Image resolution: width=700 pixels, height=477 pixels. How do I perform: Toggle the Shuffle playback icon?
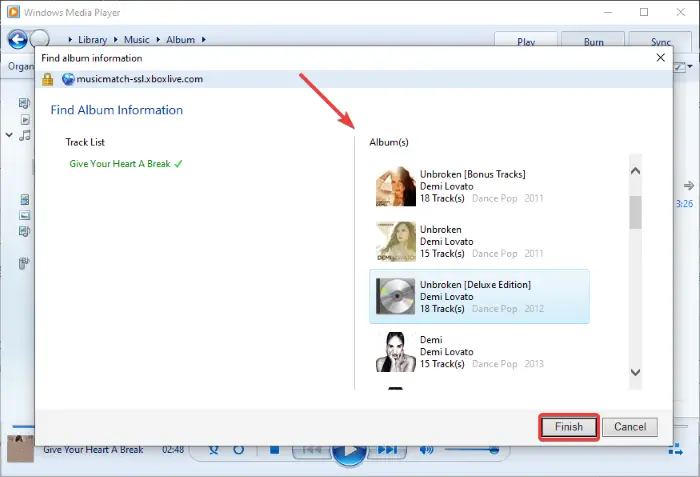(x=214, y=449)
